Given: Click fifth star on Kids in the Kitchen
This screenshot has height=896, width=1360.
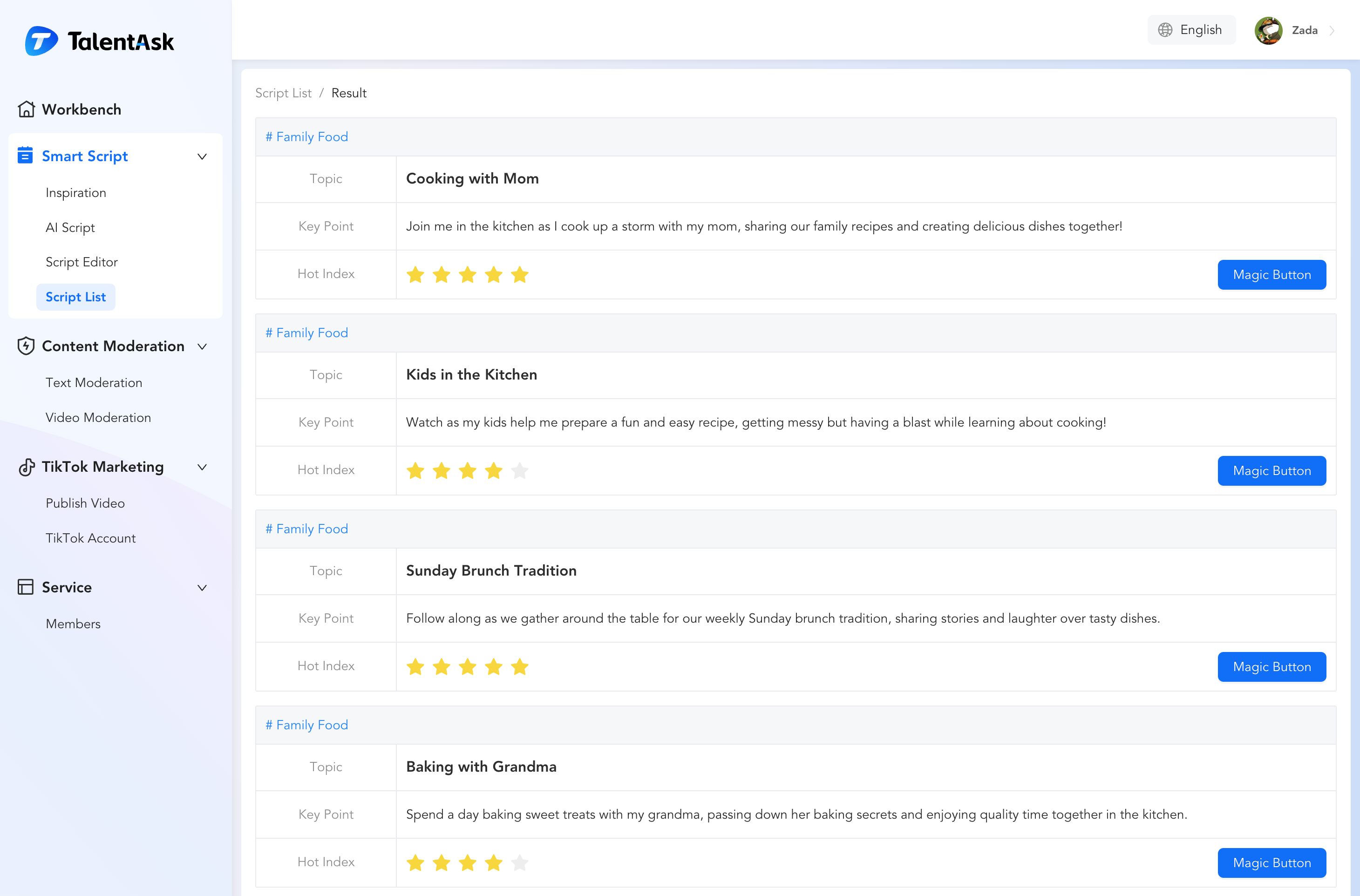Looking at the screenshot, I should point(519,471).
